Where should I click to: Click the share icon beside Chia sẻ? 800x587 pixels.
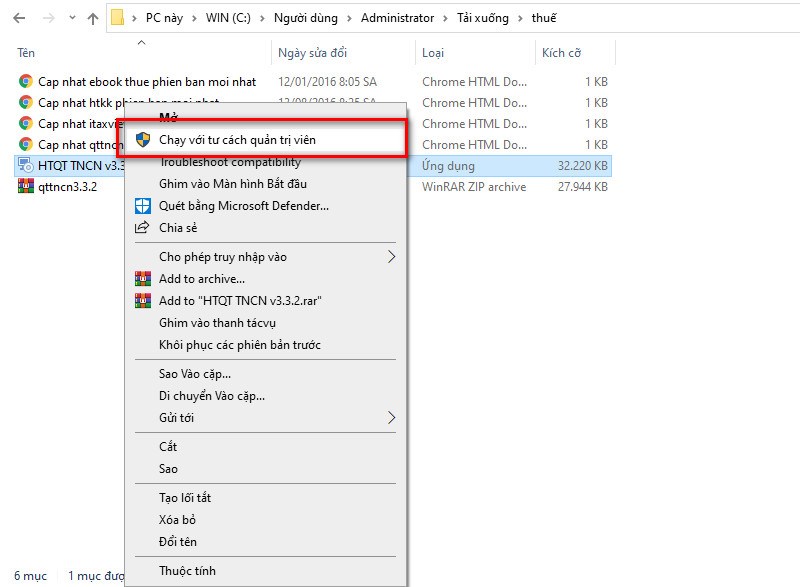pos(142,227)
